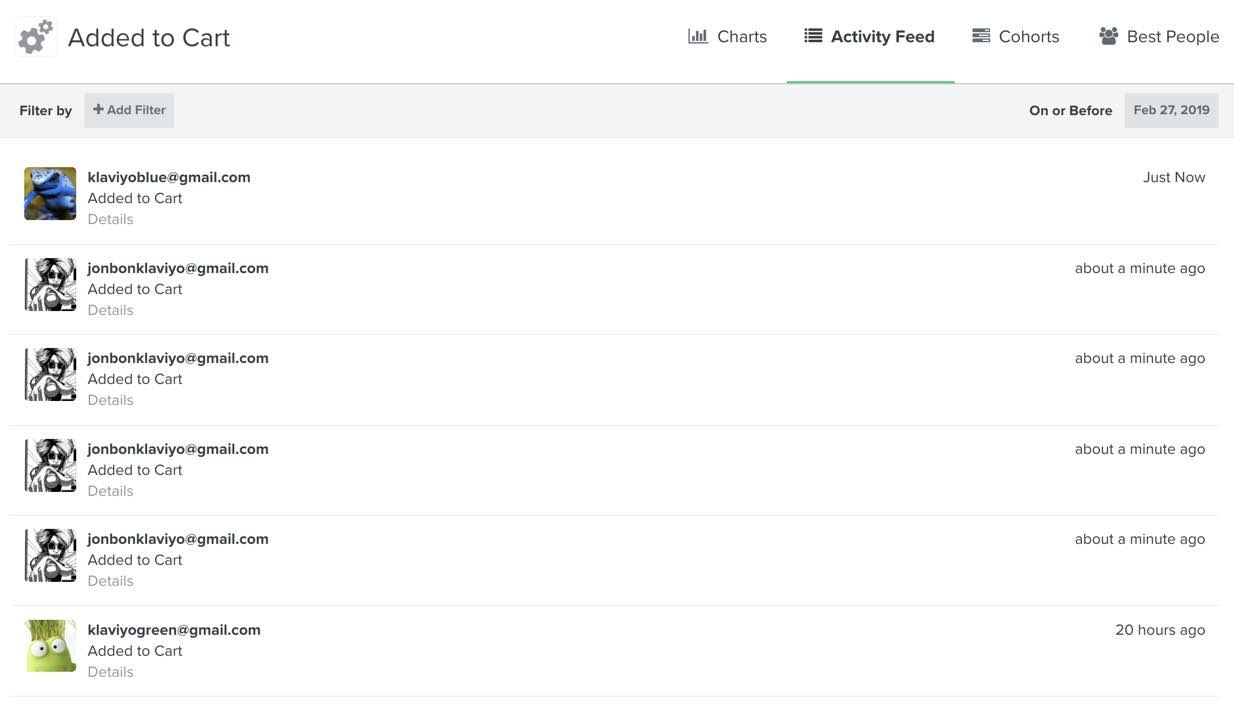Open jonbonklaviyo@gmail.com profile link
1234x716 pixels.
178,267
